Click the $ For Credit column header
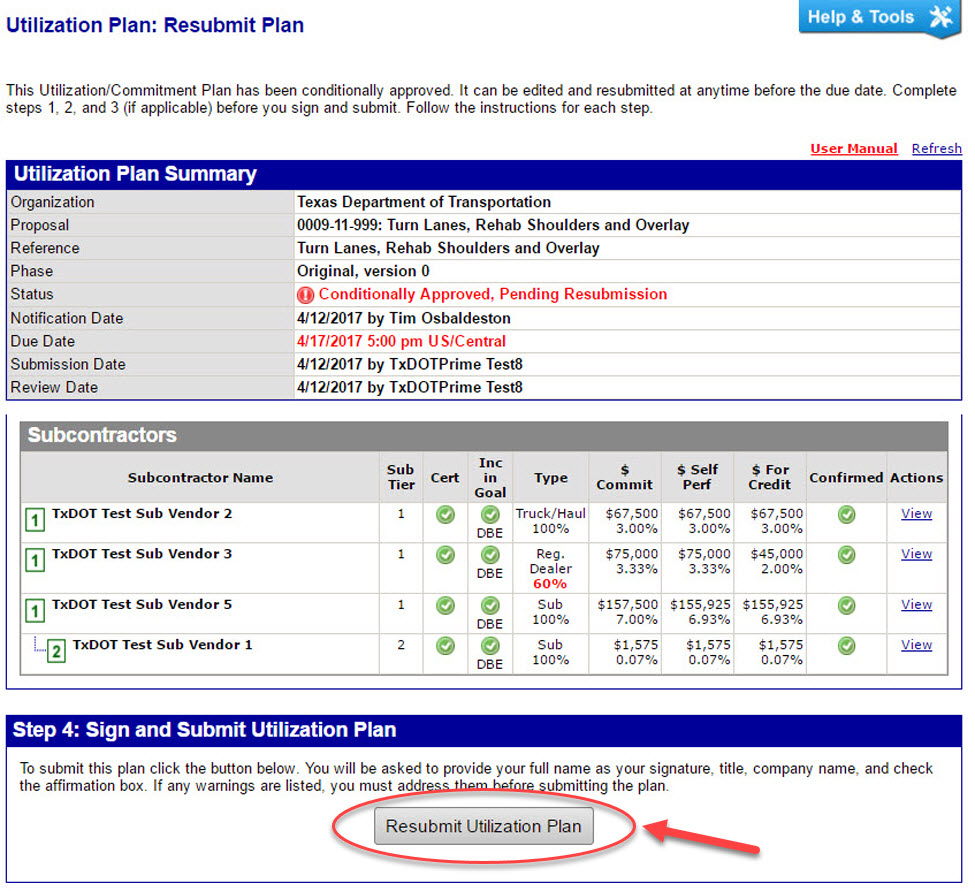The height and width of the screenshot is (891, 975). 770,478
